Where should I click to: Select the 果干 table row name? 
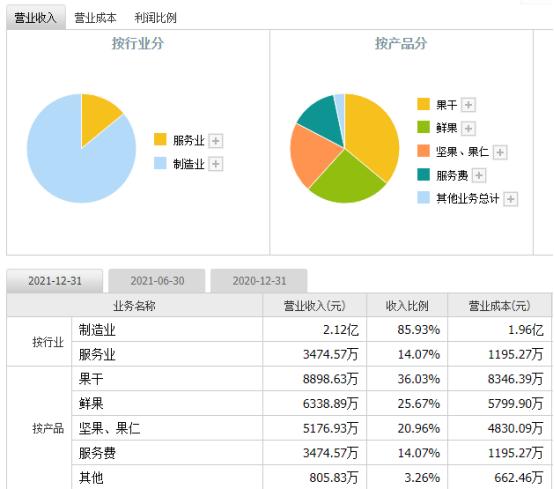tap(91, 379)
